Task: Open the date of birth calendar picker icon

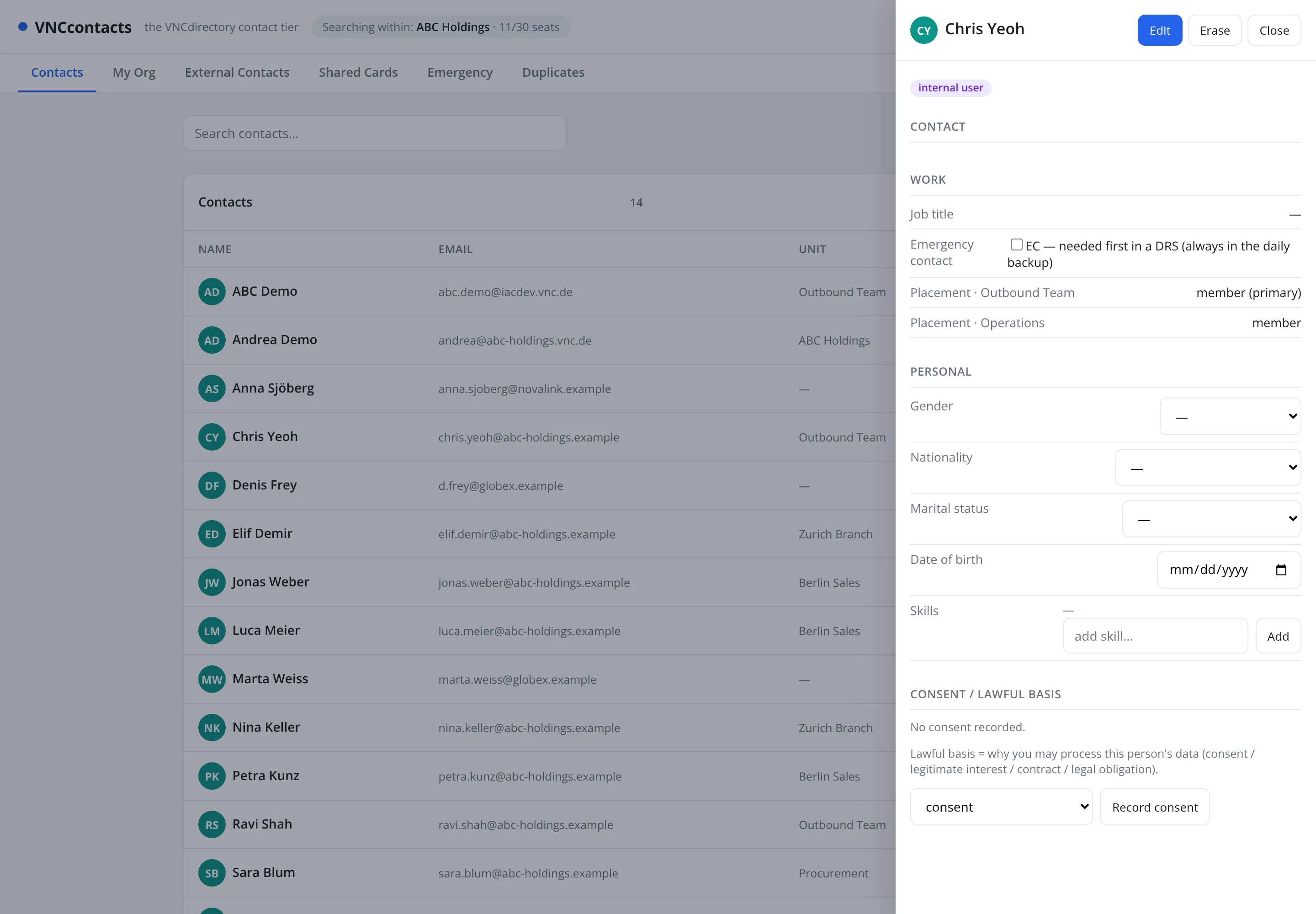Action: [1281, 570]
